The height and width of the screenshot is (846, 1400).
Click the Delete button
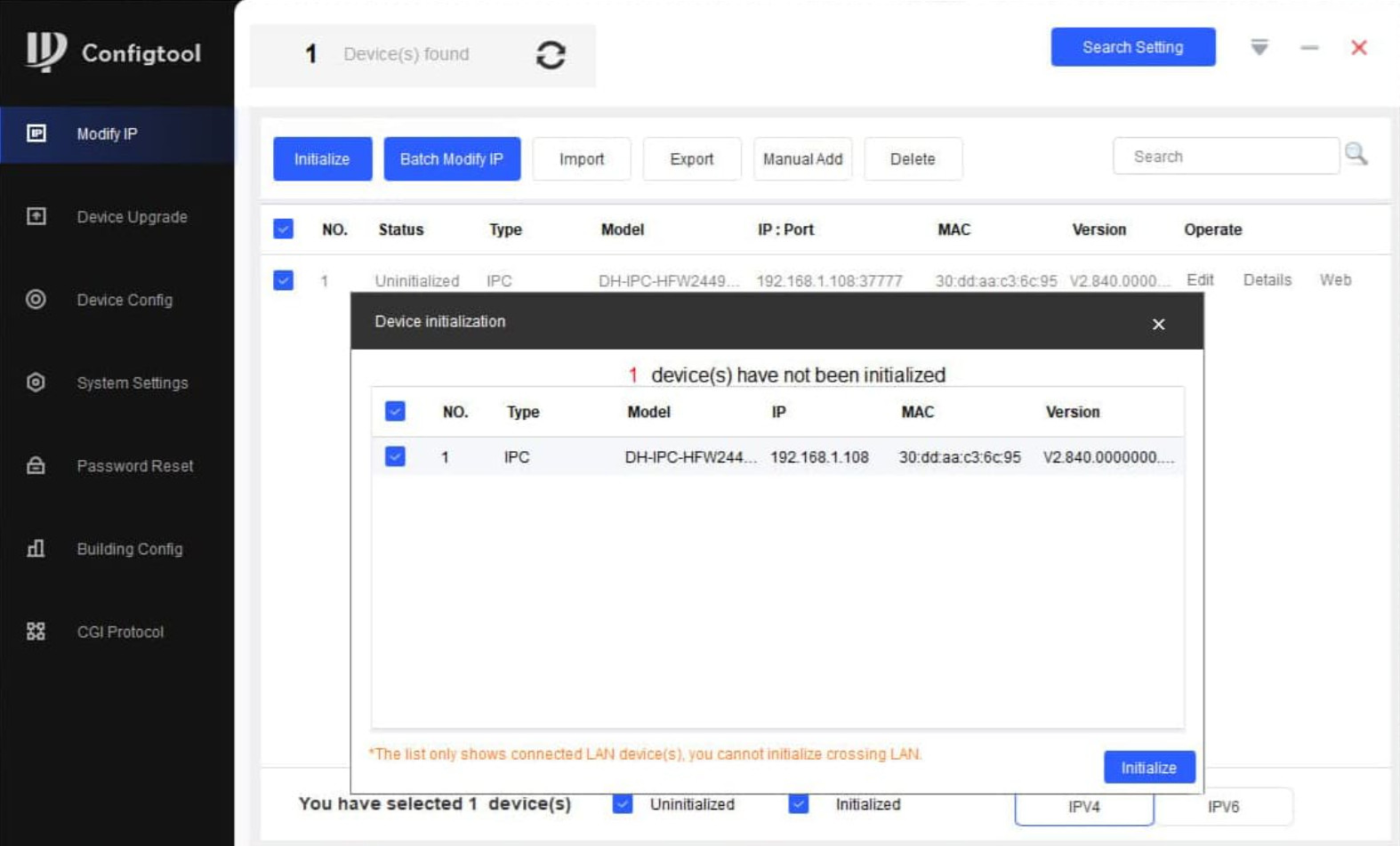coord(913,159)
